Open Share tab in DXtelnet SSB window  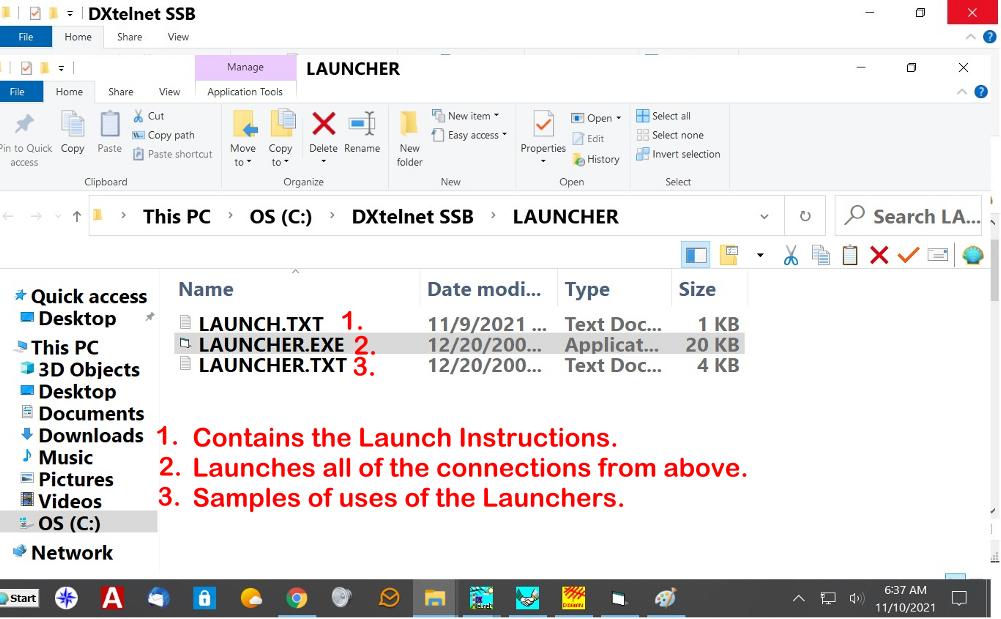point(130,37)
